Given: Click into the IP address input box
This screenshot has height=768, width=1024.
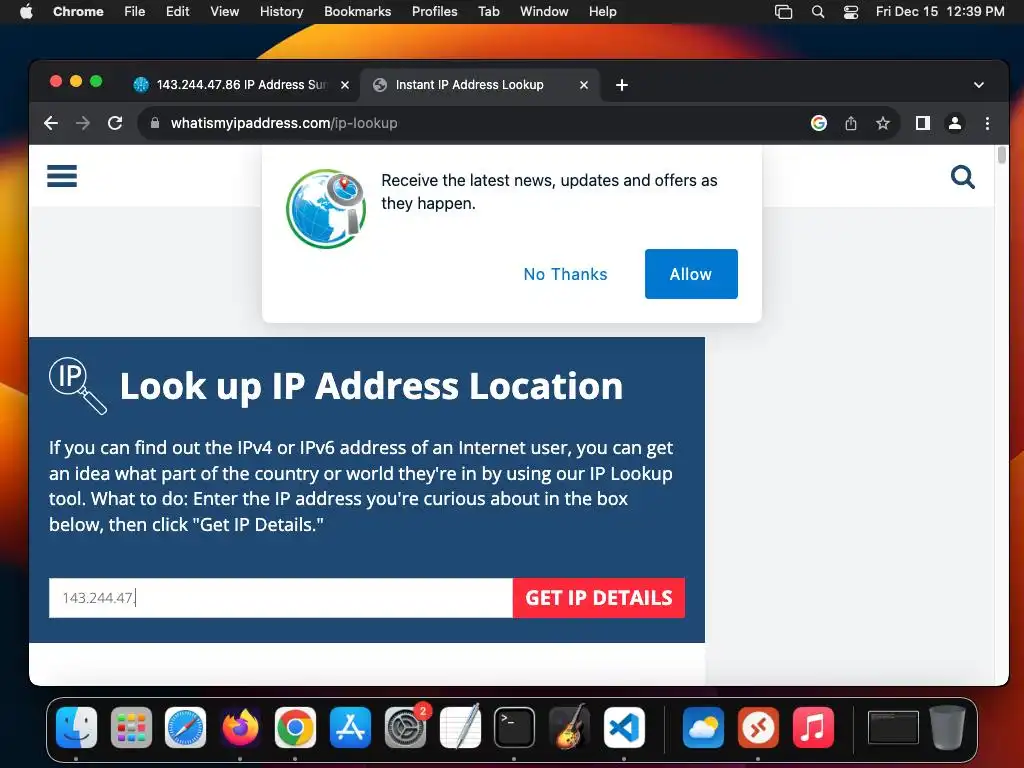Looking at the screenshot, I should 281,598.
